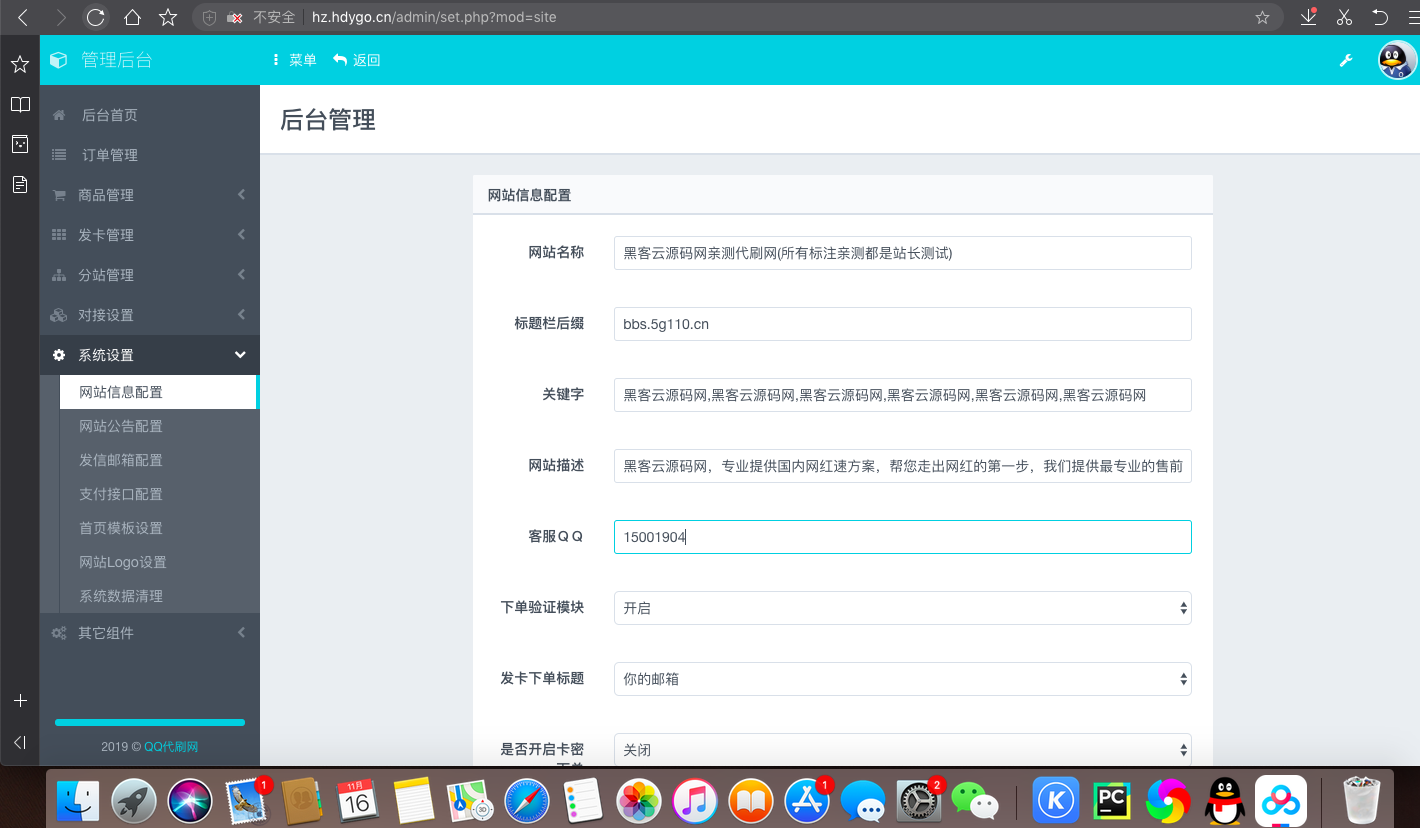Select 网站公告配置 in the sidebar

pyautogui.click(x=121, y=426)
